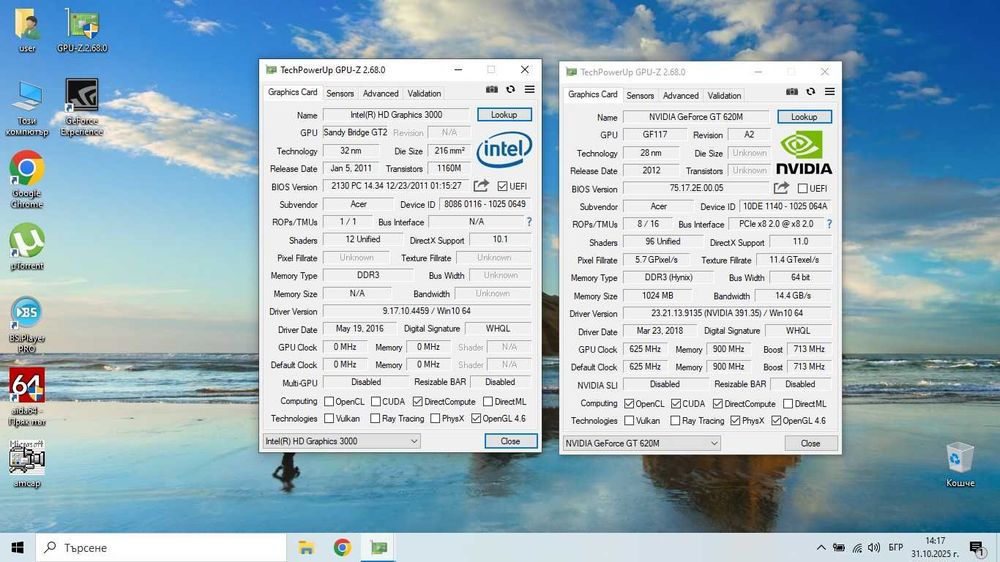Screen dimensions: 1000x562
Task: Launch uTorrent desktop shortcut
Action: [27, 247]
